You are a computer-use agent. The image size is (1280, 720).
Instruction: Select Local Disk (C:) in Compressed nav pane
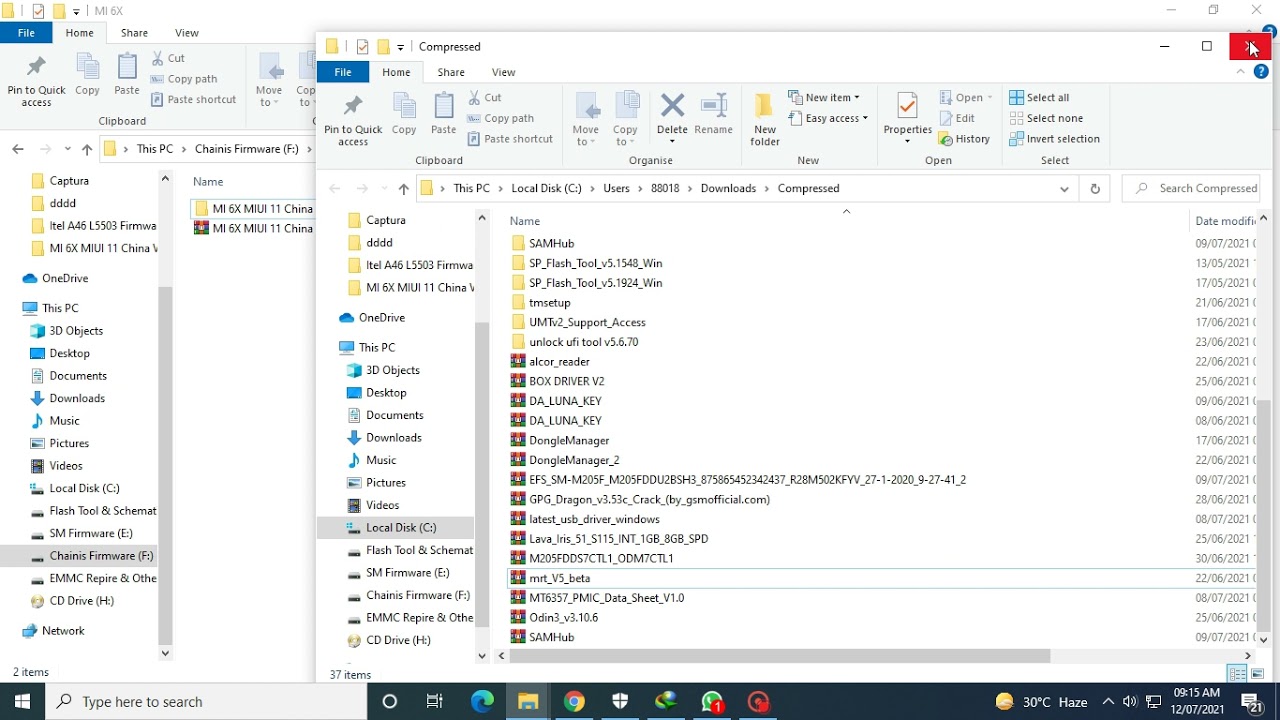pyautogui.click(x=401, y=528)
